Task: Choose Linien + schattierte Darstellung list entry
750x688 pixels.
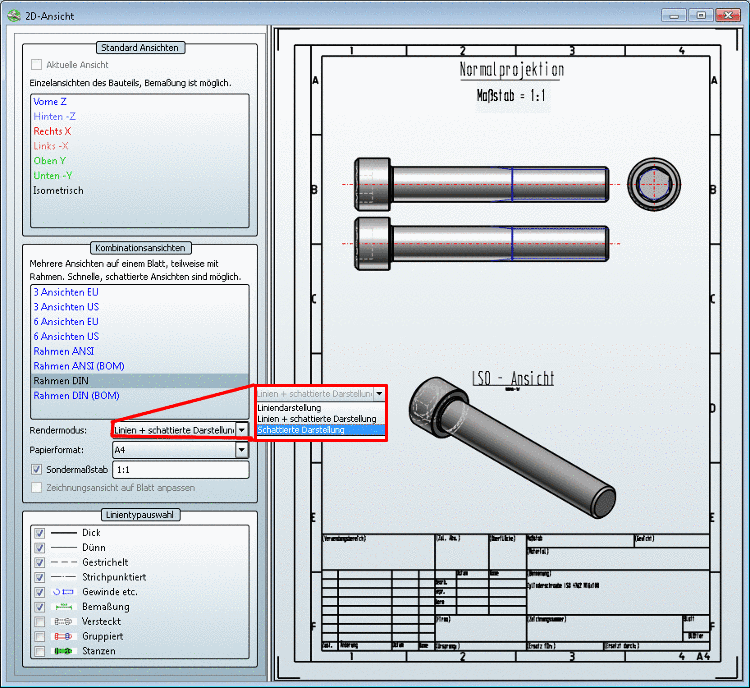Action: 320,419
